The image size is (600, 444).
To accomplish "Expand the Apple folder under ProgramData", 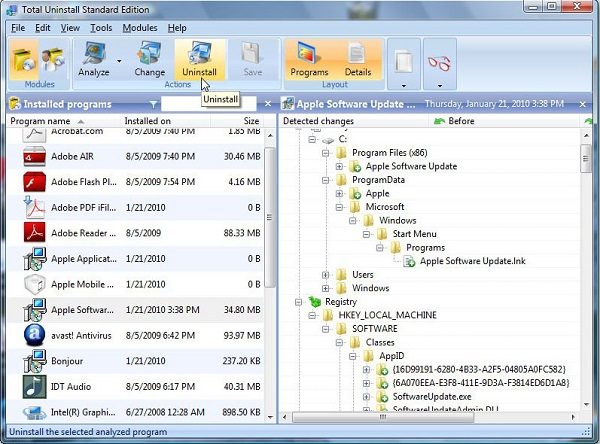I will [339, 194].
